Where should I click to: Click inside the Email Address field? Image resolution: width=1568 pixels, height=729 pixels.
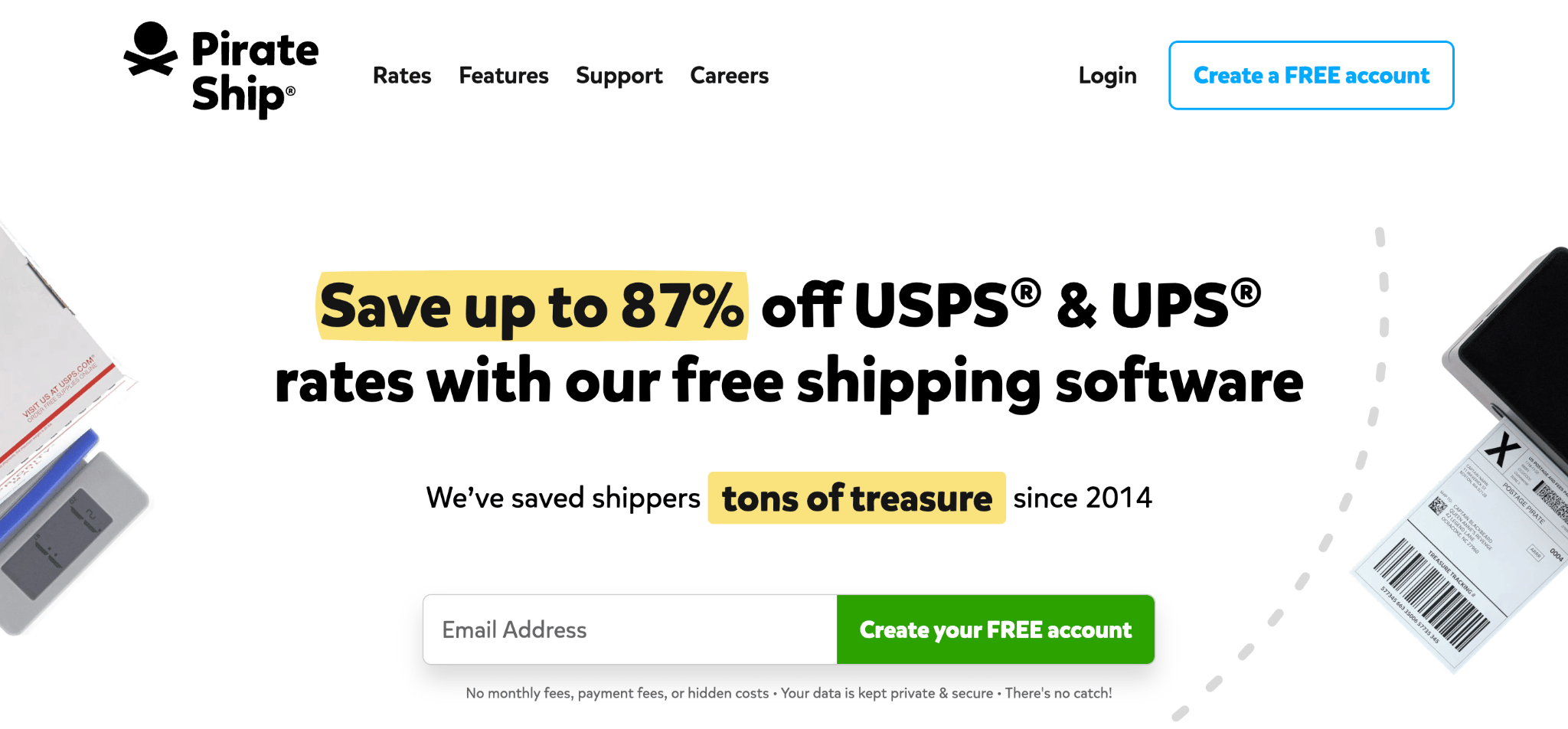pyautogui.click(x=629, y=629)
